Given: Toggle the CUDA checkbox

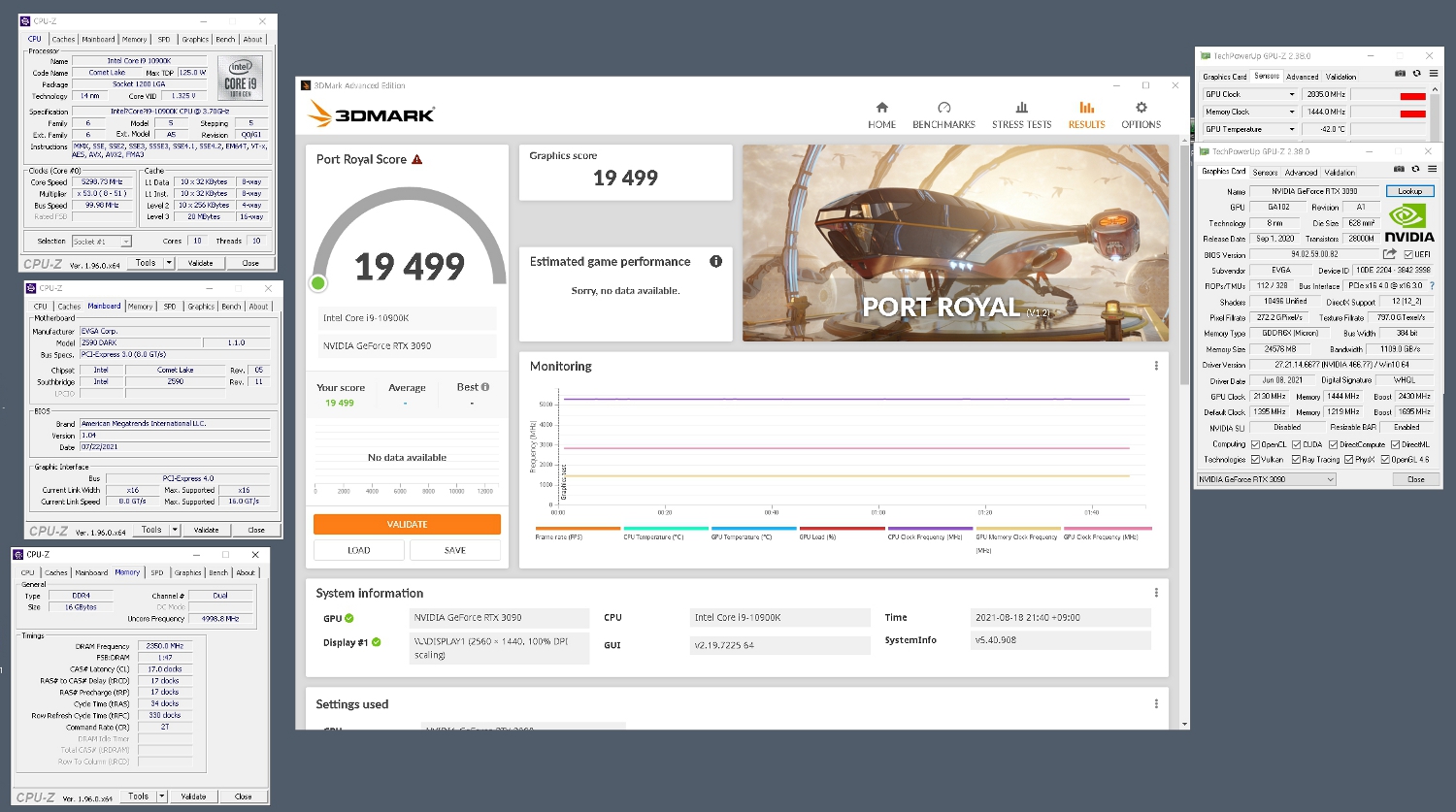Looking at the screenshot, I should pyautogui.click(x=1296, y=444).
